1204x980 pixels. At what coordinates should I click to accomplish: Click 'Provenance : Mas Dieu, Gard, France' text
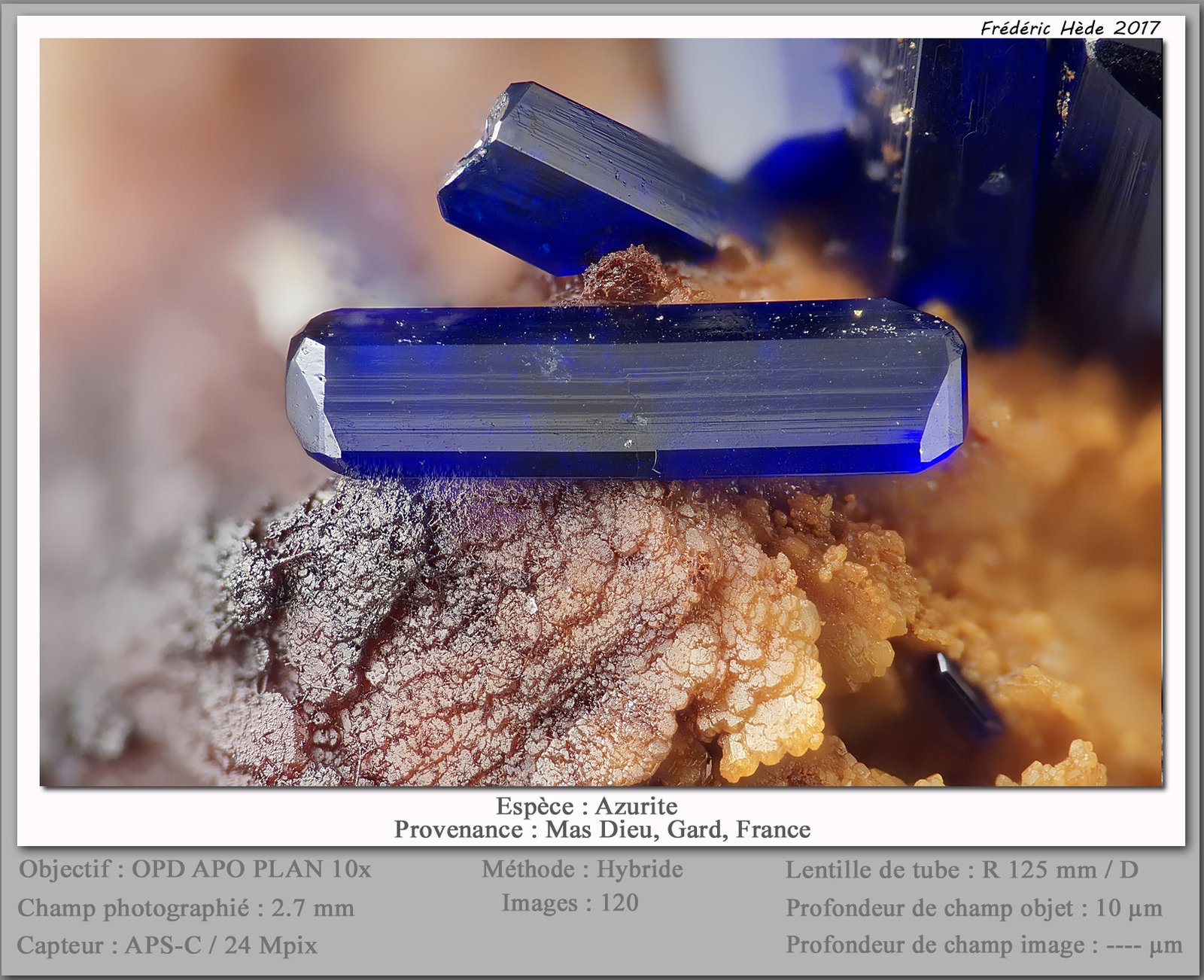[x=602, y=829]
